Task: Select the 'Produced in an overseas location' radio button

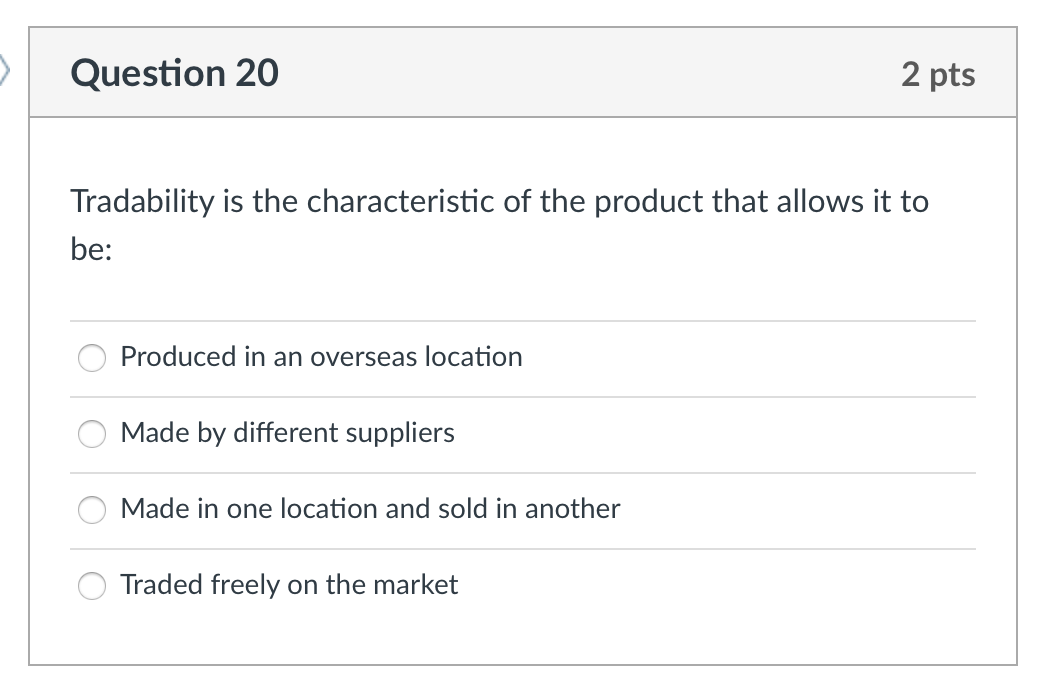Action: 91,357
